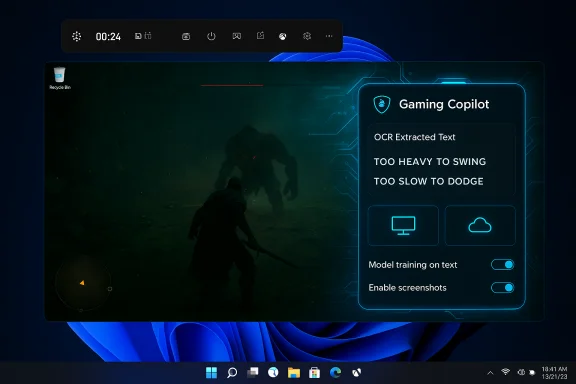Click the TOO SLOW TO DODGE text

(x=428, y=182)
